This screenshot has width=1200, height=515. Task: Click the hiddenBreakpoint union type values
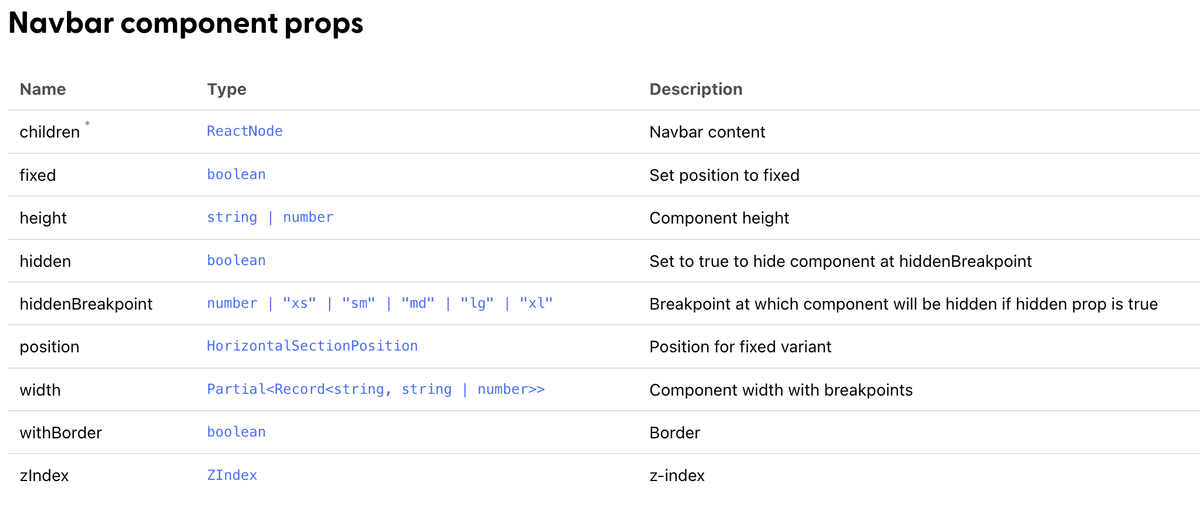380,303
